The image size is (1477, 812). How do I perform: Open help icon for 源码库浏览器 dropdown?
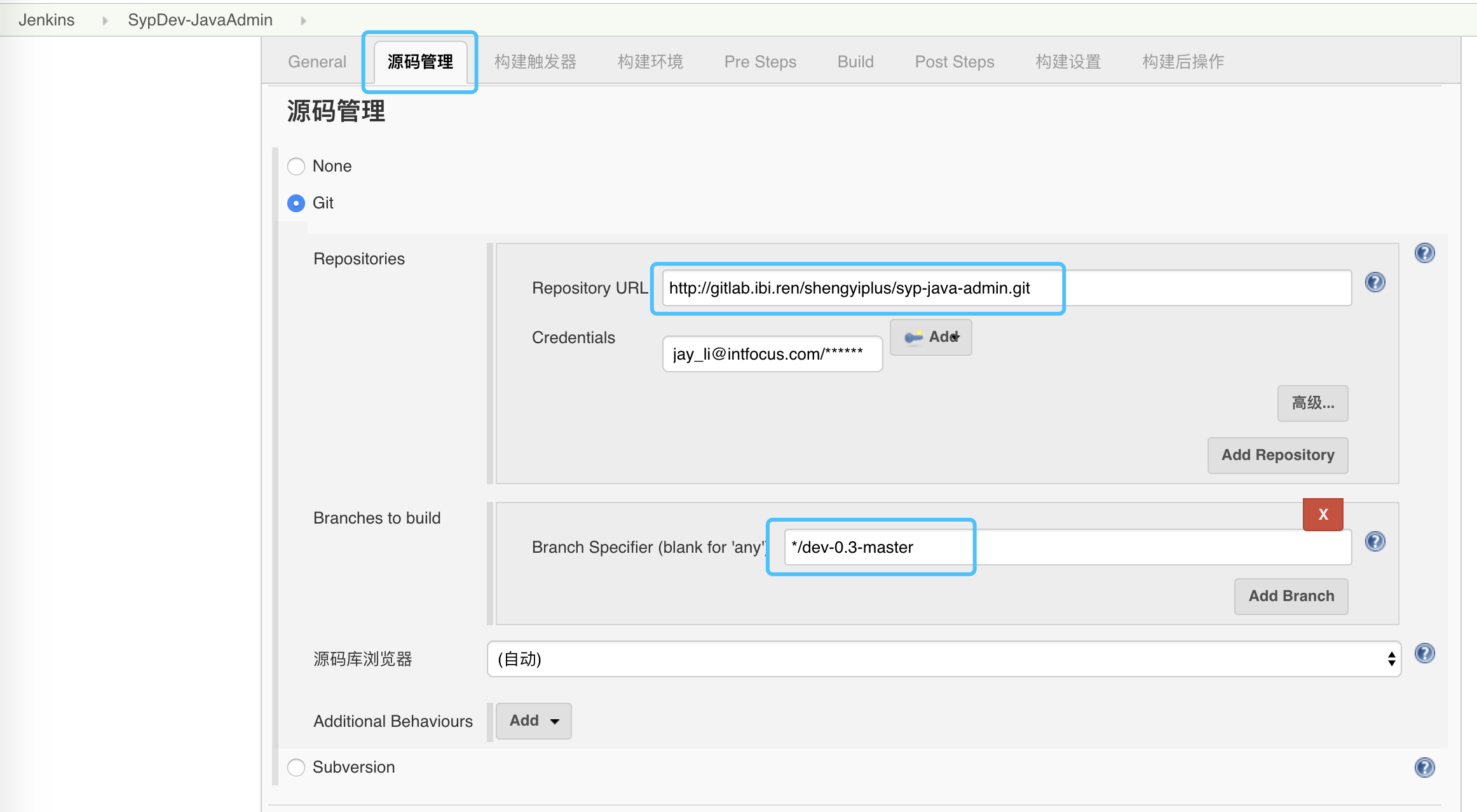click(x=1424, y=653)
